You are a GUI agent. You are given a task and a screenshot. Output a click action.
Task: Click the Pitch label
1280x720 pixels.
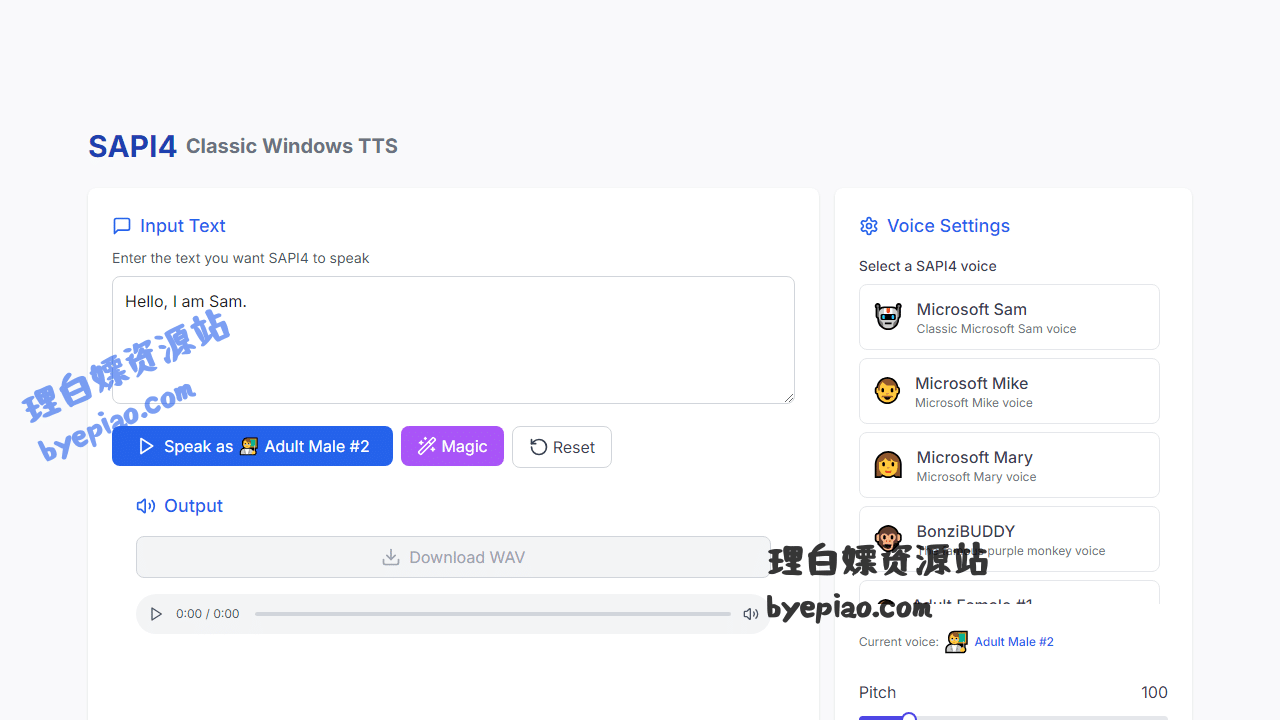click(877, 693)
